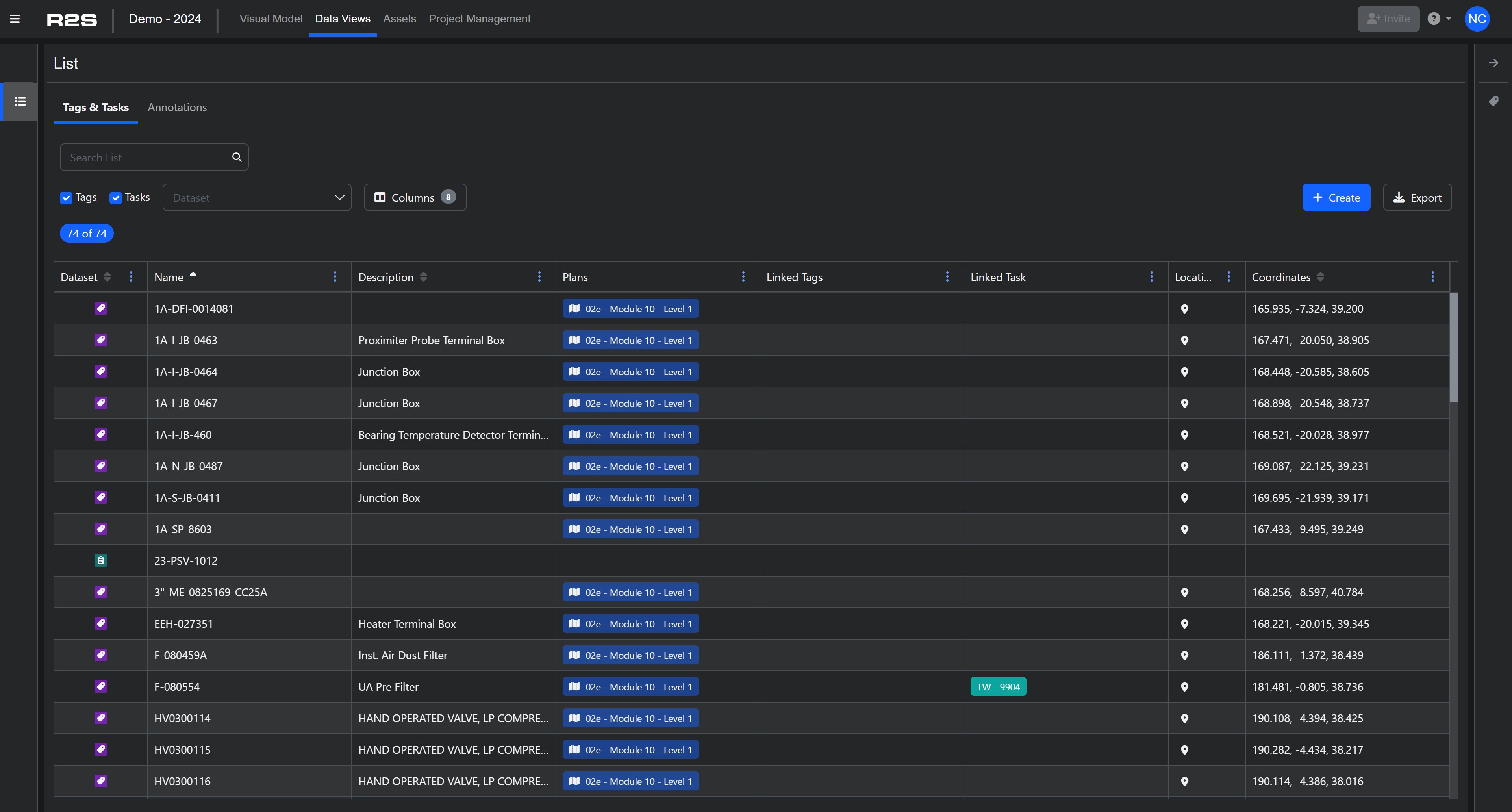Click the tag icon in right panel
The height and width of the screenshot is (812, 1512).
[1493, 101]
